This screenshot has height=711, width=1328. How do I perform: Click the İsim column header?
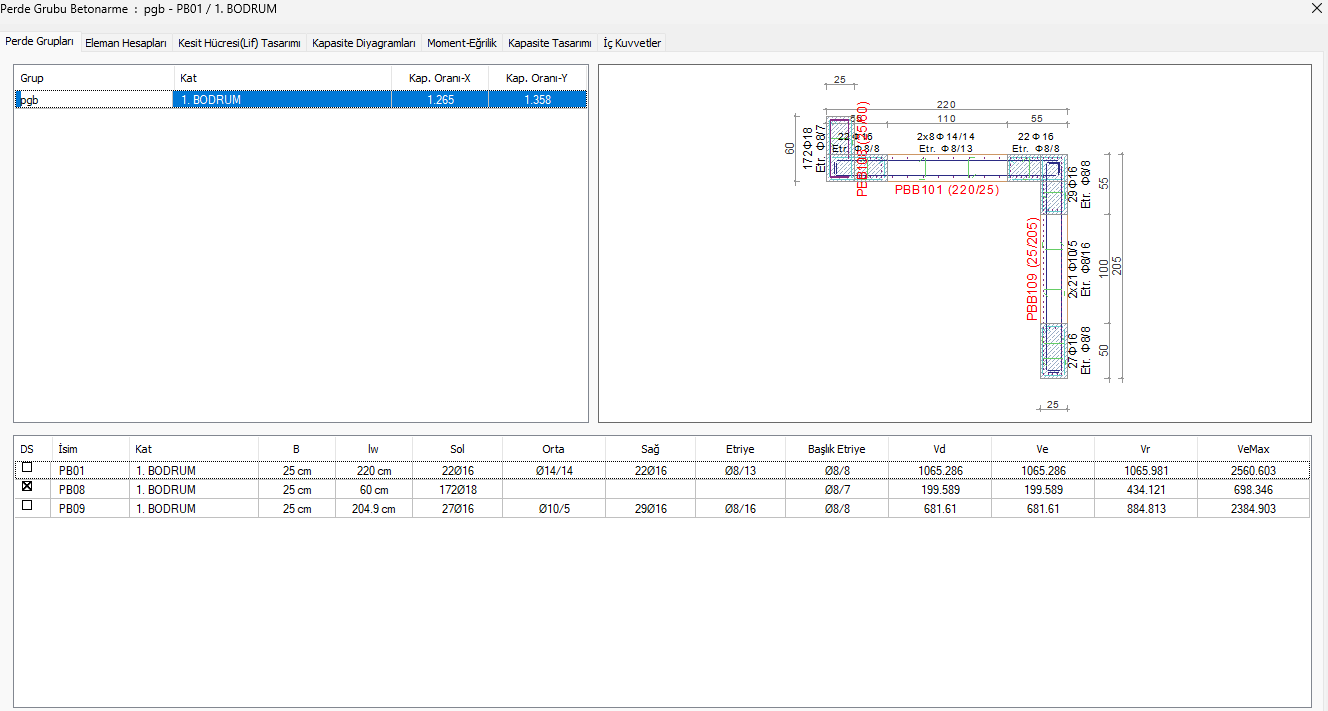(x=90, y=449)
